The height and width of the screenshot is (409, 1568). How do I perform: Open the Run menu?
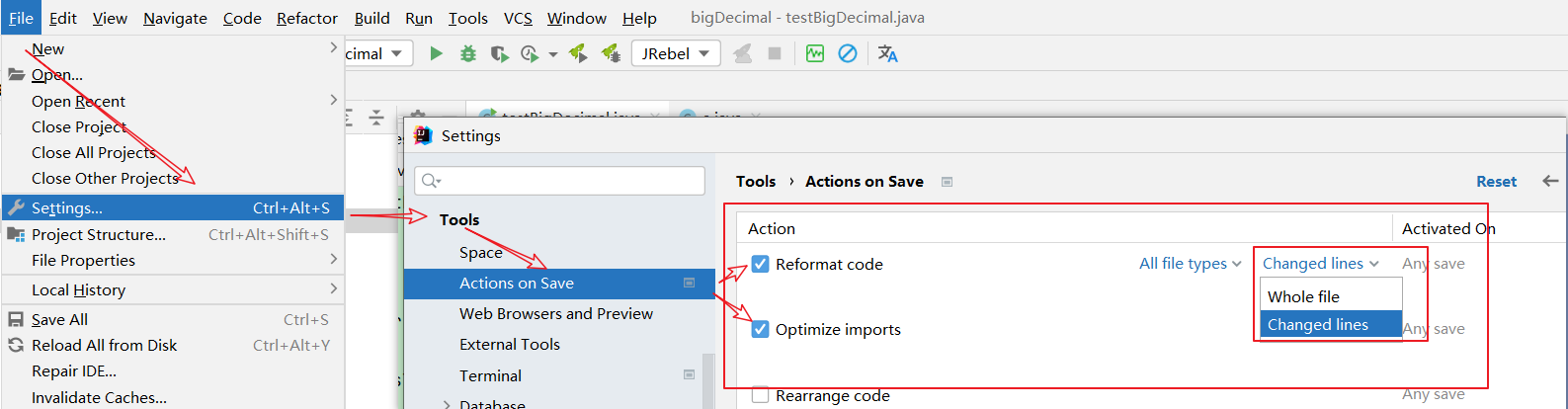[x=419, y=18]
